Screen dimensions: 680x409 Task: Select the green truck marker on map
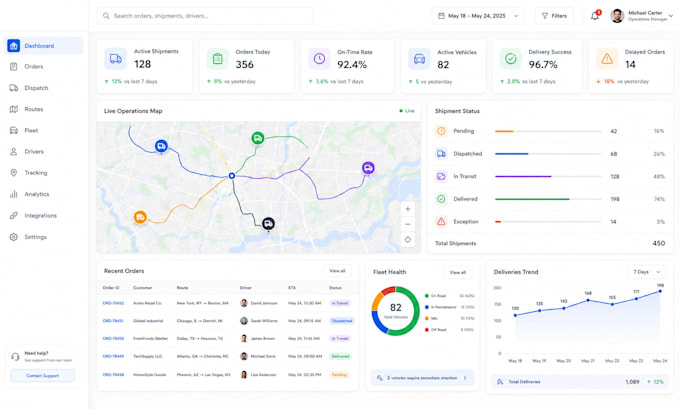(x=258, y=138)
